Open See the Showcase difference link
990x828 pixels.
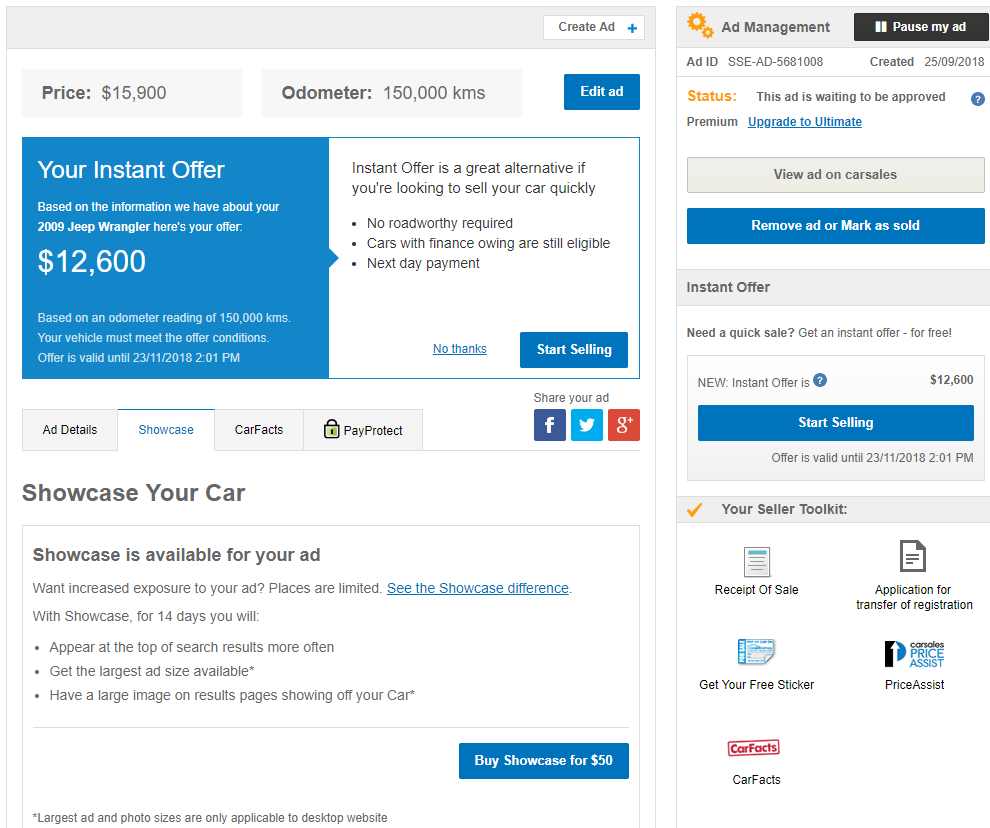point(478,588)
